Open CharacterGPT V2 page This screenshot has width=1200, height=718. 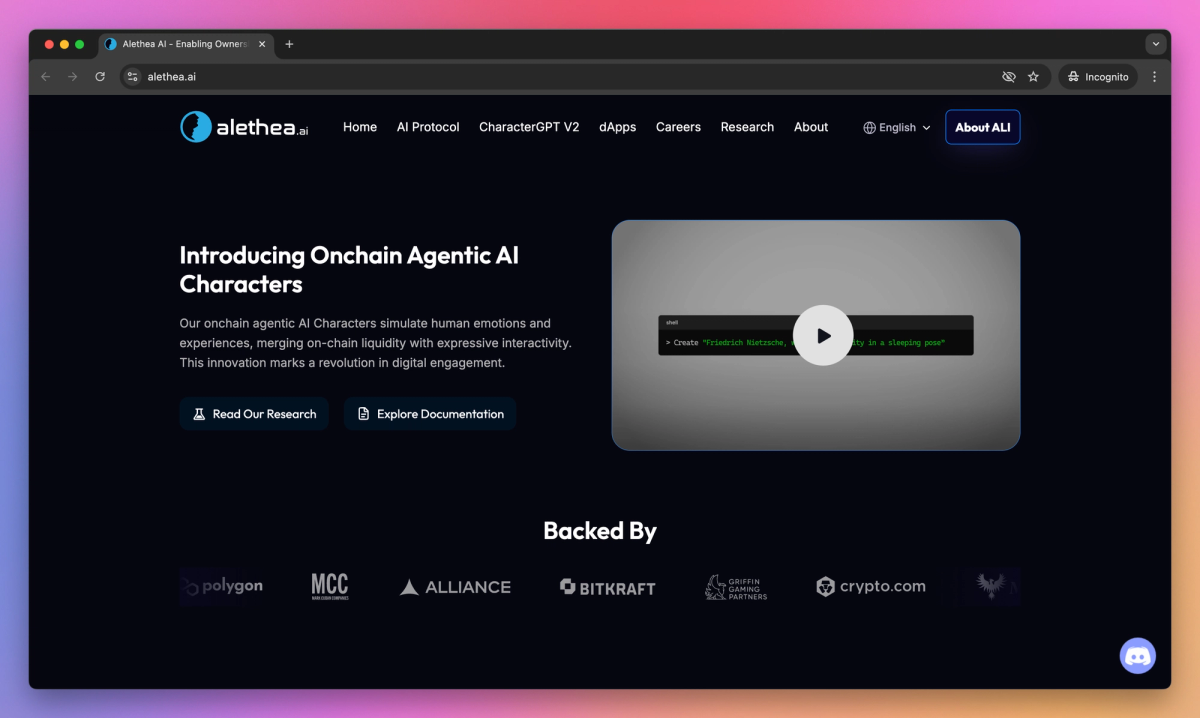tap(529, 127)
